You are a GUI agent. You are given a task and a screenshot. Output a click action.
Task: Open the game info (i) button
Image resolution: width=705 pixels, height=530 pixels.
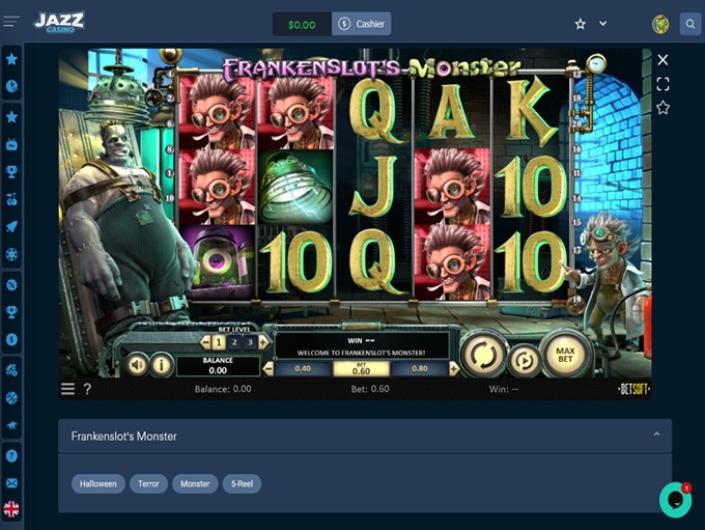pyautogui.click(x=161, y=364)
